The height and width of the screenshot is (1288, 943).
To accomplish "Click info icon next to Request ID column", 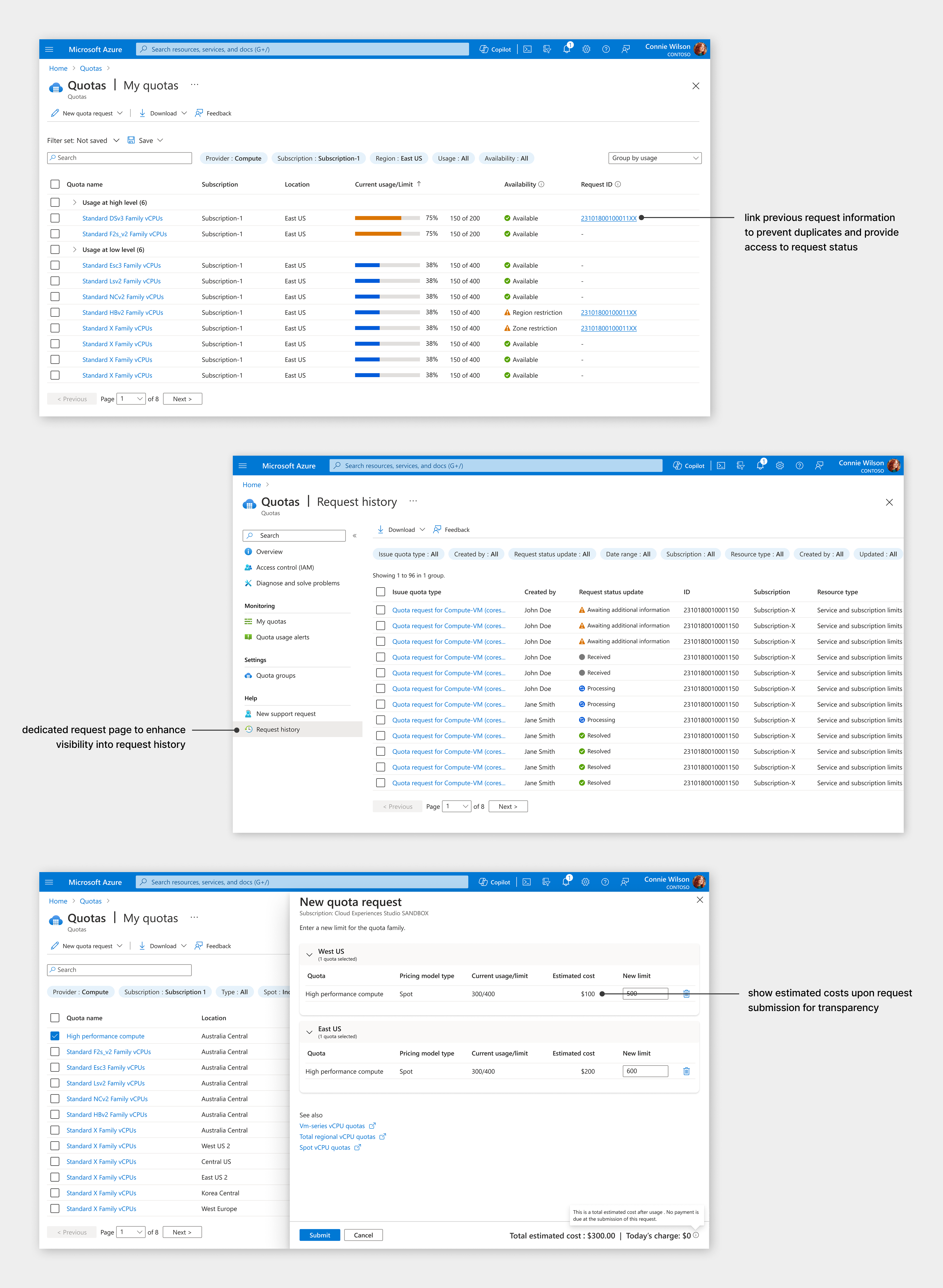I will pyautogui.click(x=618, y=184).
